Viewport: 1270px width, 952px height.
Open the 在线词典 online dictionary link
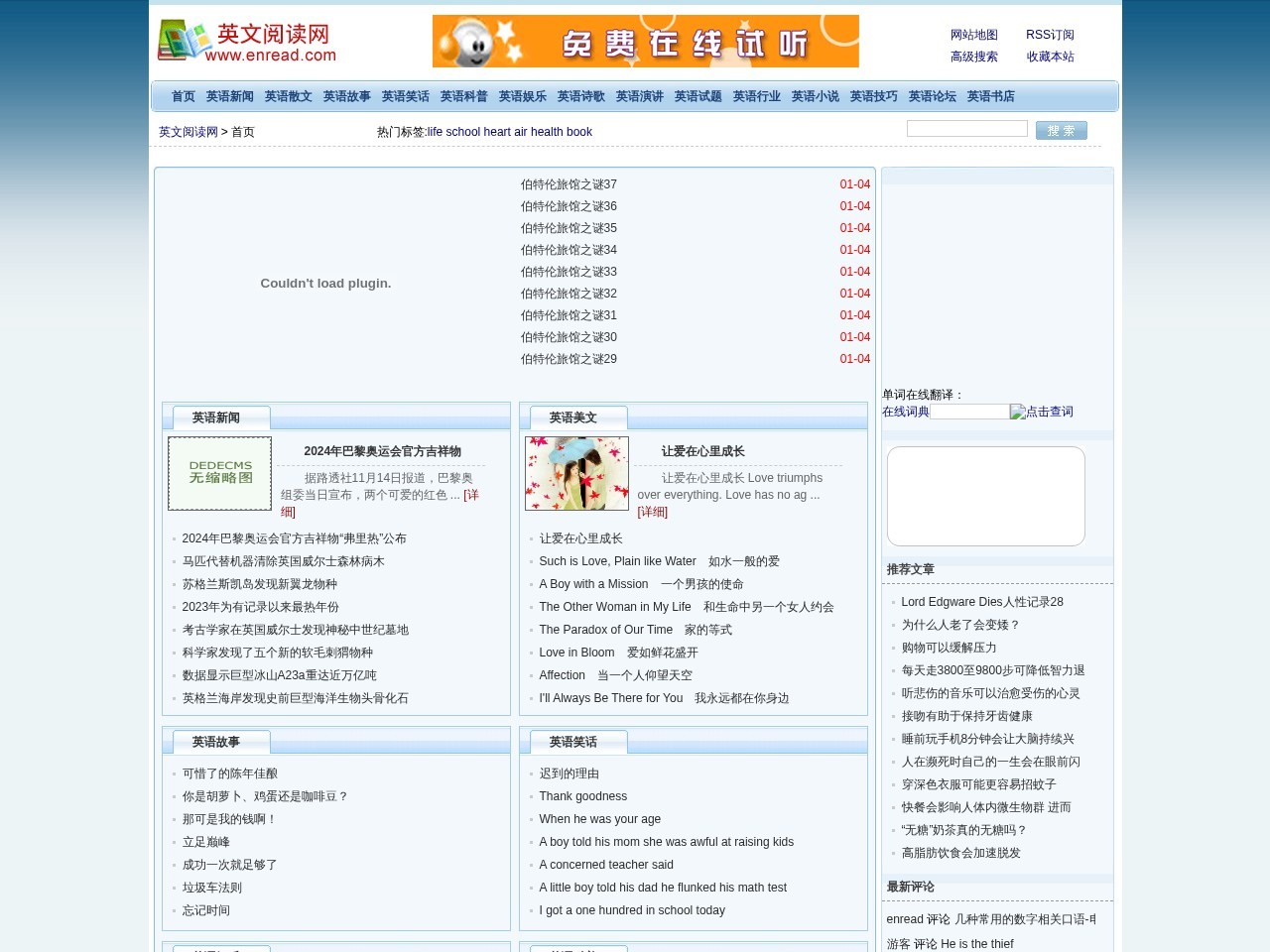905,412
